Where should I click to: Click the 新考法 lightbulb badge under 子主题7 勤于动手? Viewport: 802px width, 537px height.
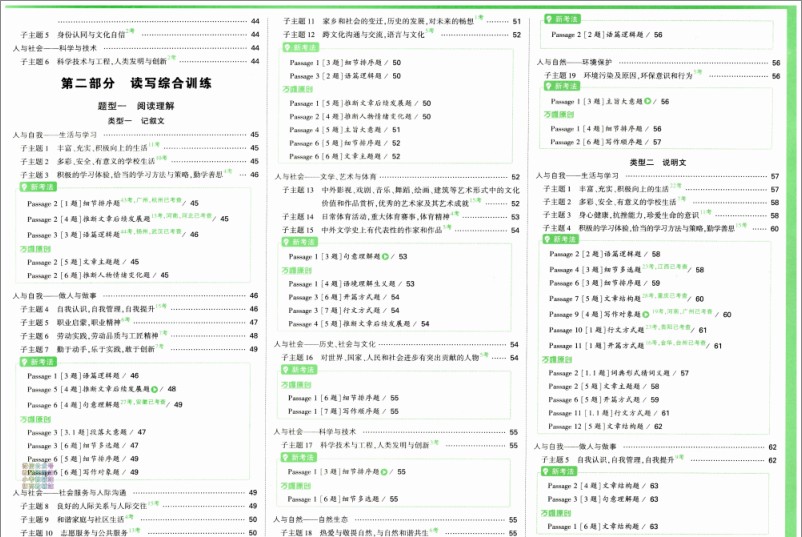37,362
